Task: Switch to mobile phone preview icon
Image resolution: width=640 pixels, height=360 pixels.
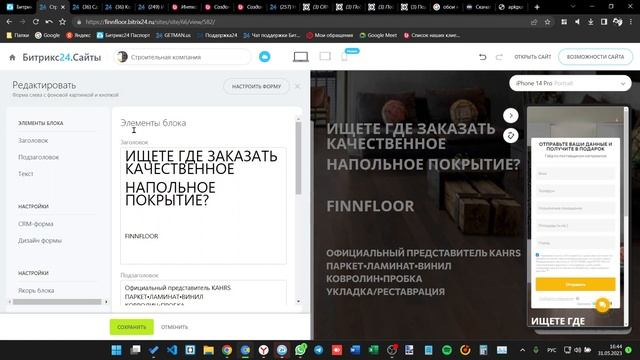Action: [x=344, y=57]
